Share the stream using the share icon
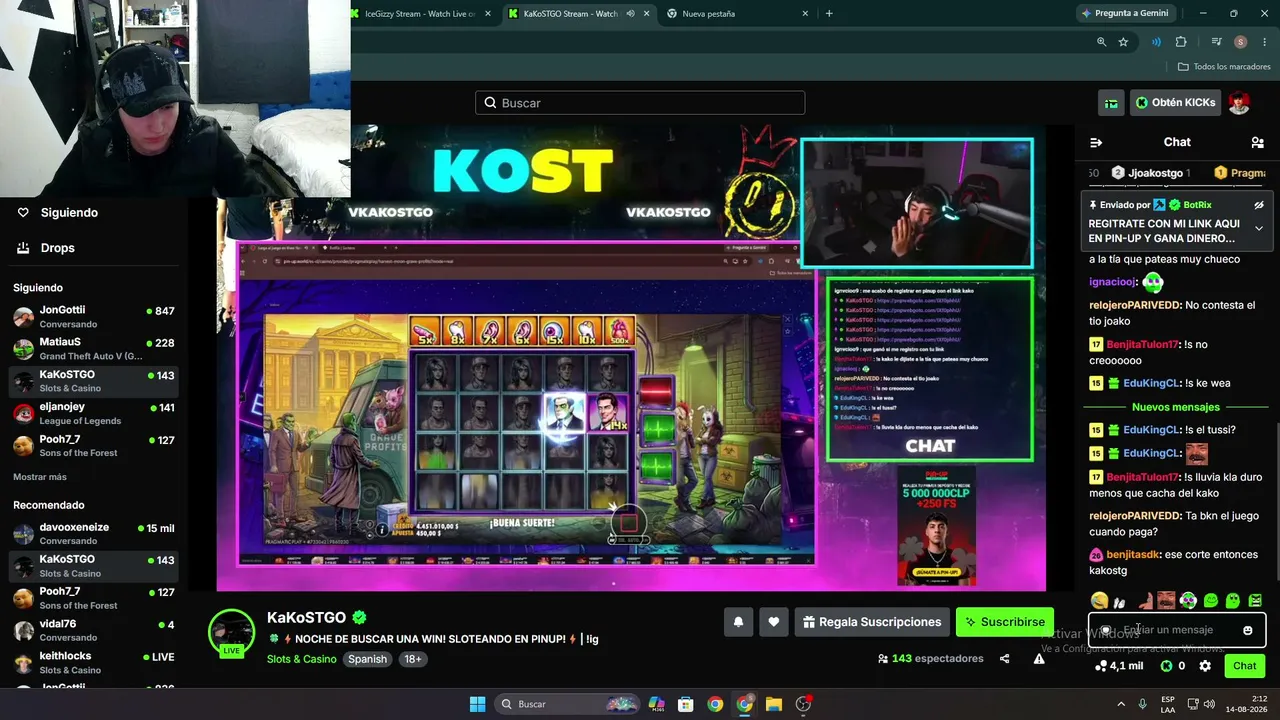 point(1004,659)
